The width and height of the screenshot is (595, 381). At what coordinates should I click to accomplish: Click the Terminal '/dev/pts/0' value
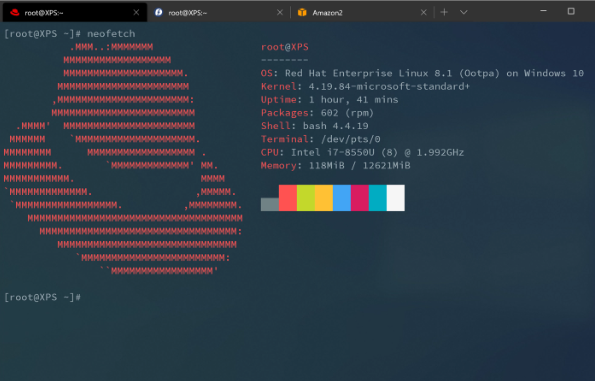pyautogui.click(x=350, y=139)
